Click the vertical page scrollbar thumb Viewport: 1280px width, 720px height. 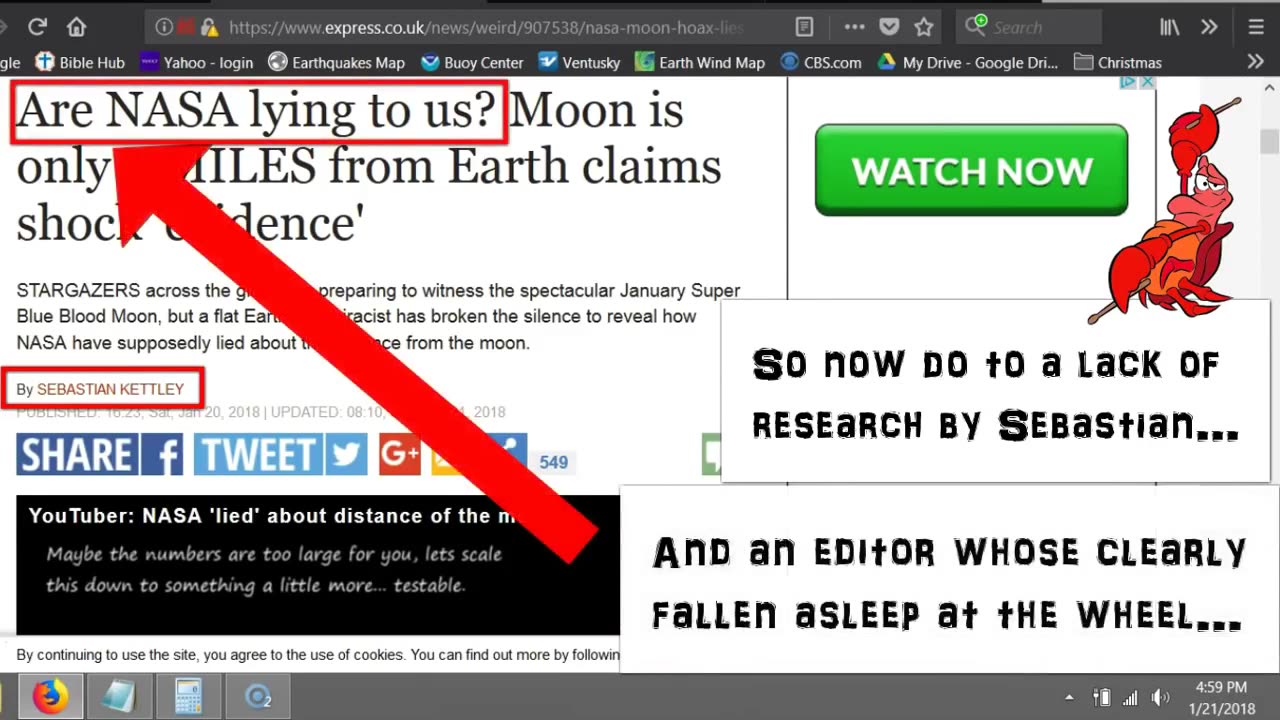[1269, 142]
